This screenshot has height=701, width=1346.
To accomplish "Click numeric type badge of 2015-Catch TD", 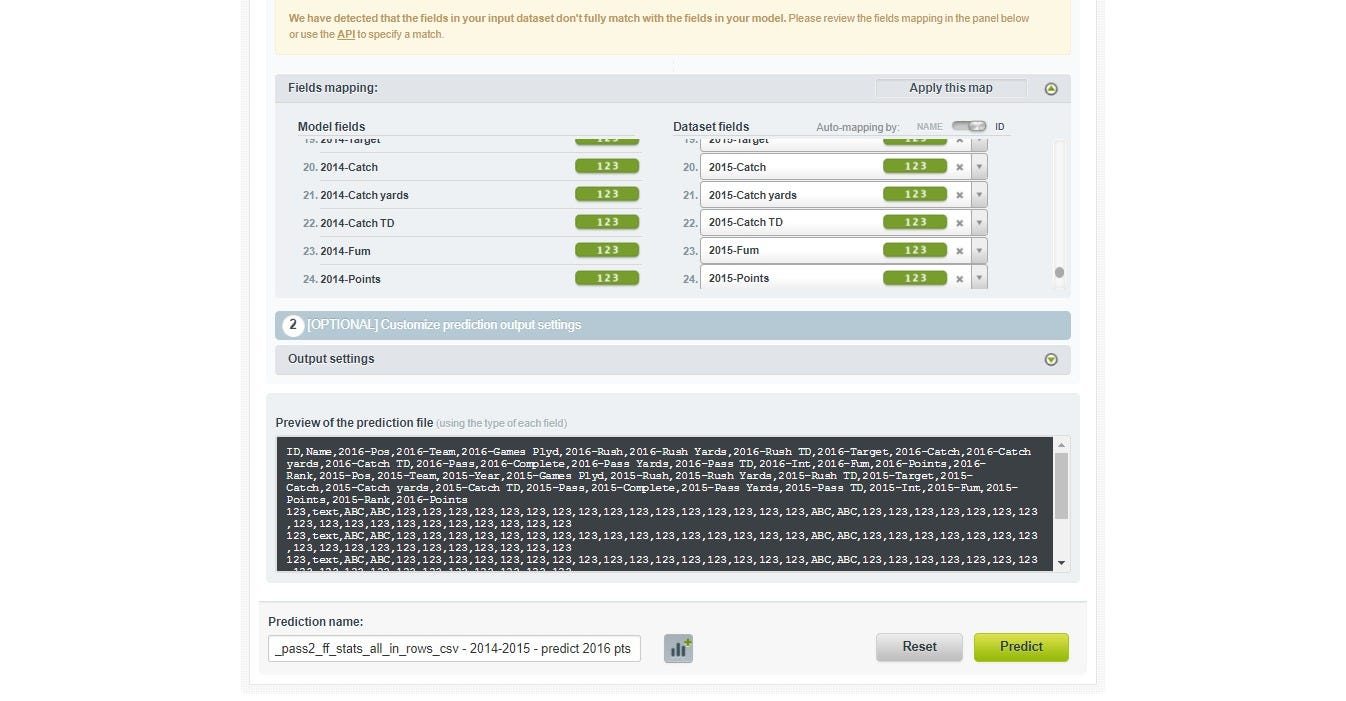I will pos(915,222).
